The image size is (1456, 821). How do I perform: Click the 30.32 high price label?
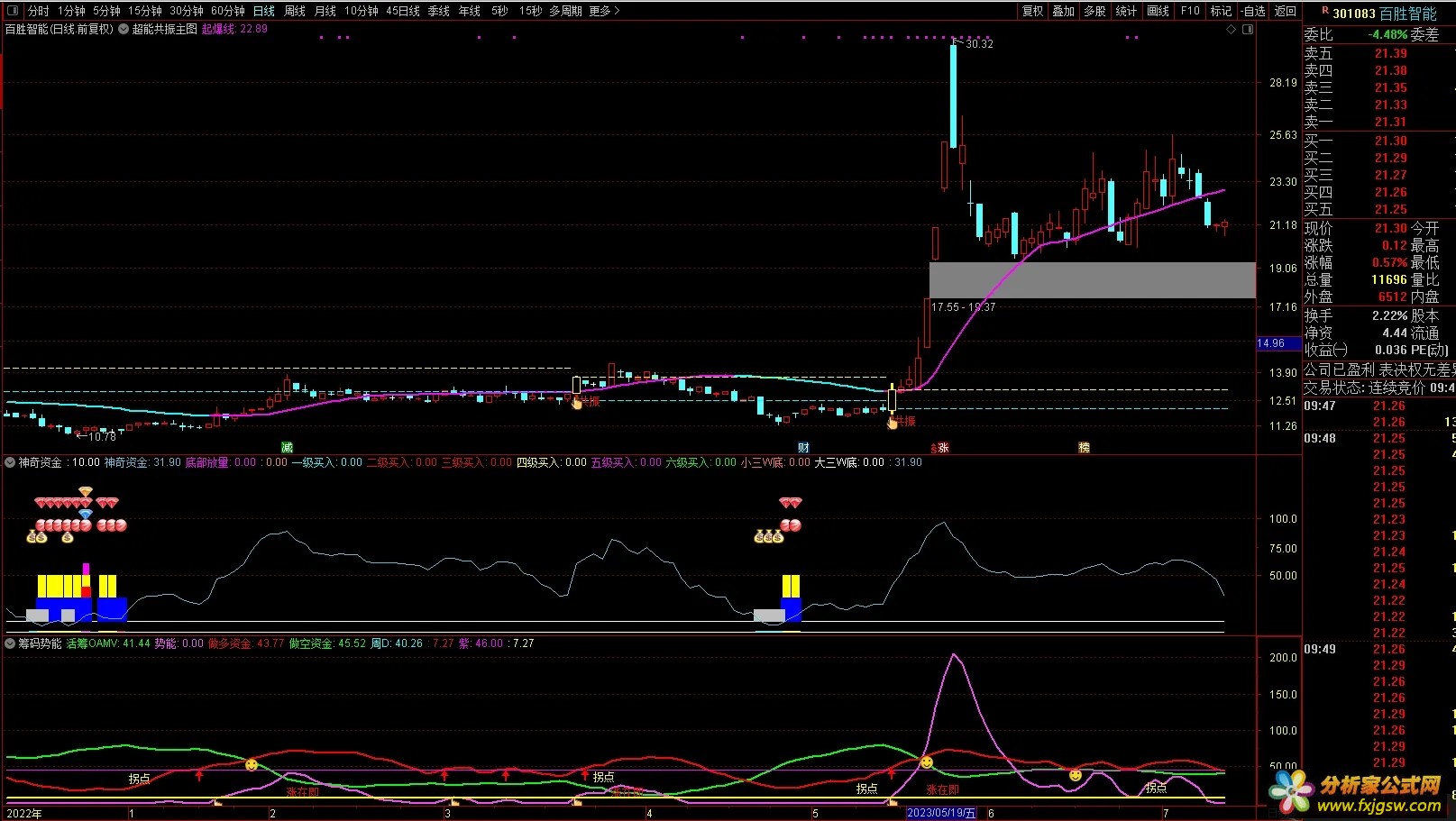[979, 44]
